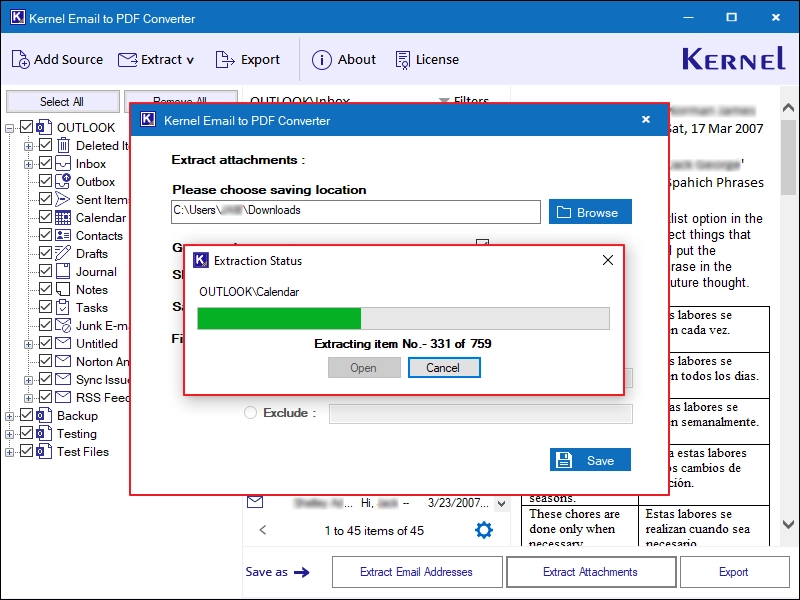This screenshot has height=600, width=800.
Task: Click the Browse button
Action: (x=590, y=212)
